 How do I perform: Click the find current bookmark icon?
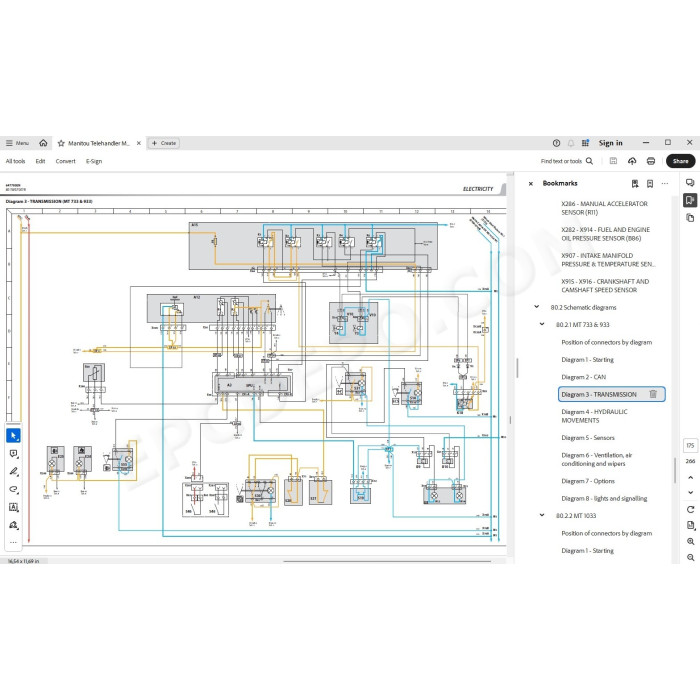click(635, 183)
